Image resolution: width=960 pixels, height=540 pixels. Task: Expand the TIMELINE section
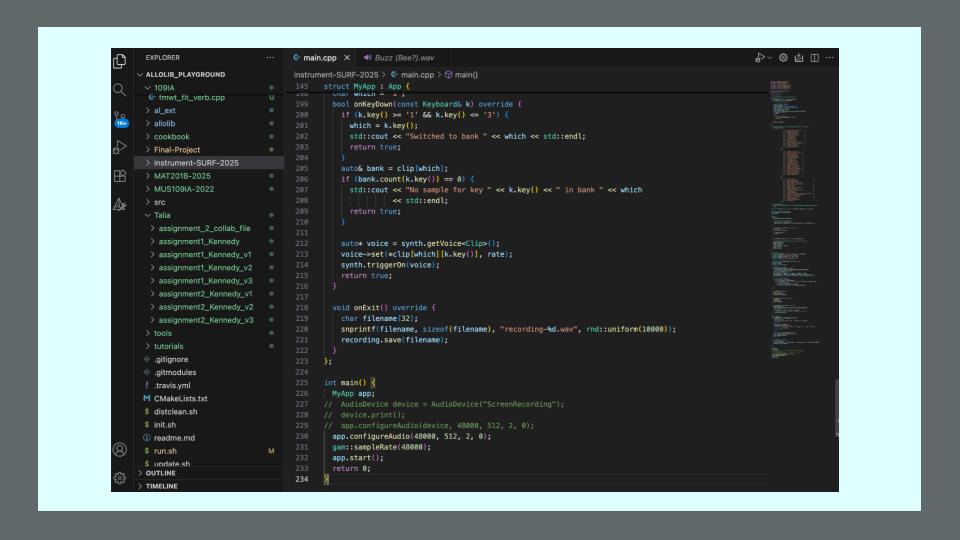point(161,486)
